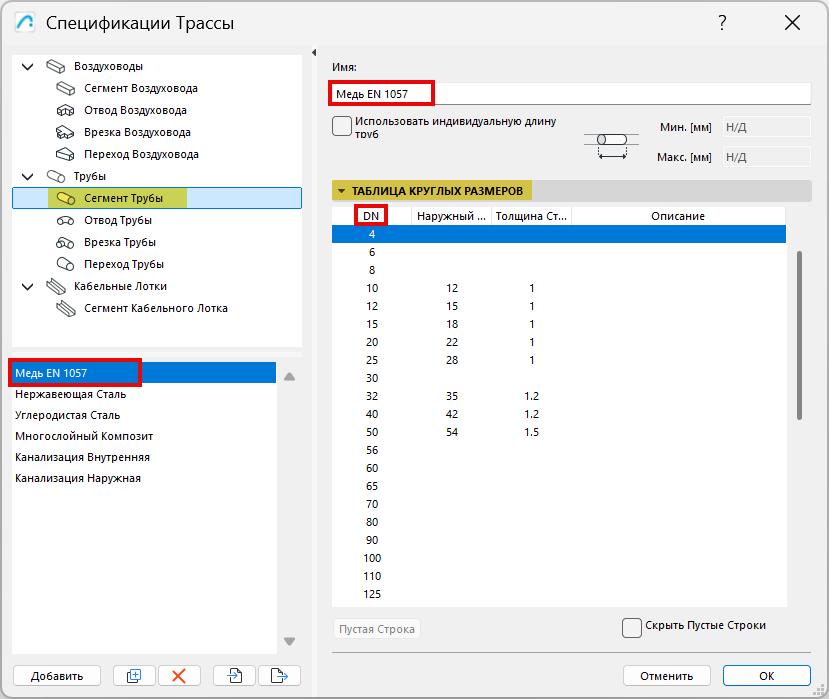Click the Сегмент Воздуховода icon
The image size is (829, 699).
[x=66, y=88]
